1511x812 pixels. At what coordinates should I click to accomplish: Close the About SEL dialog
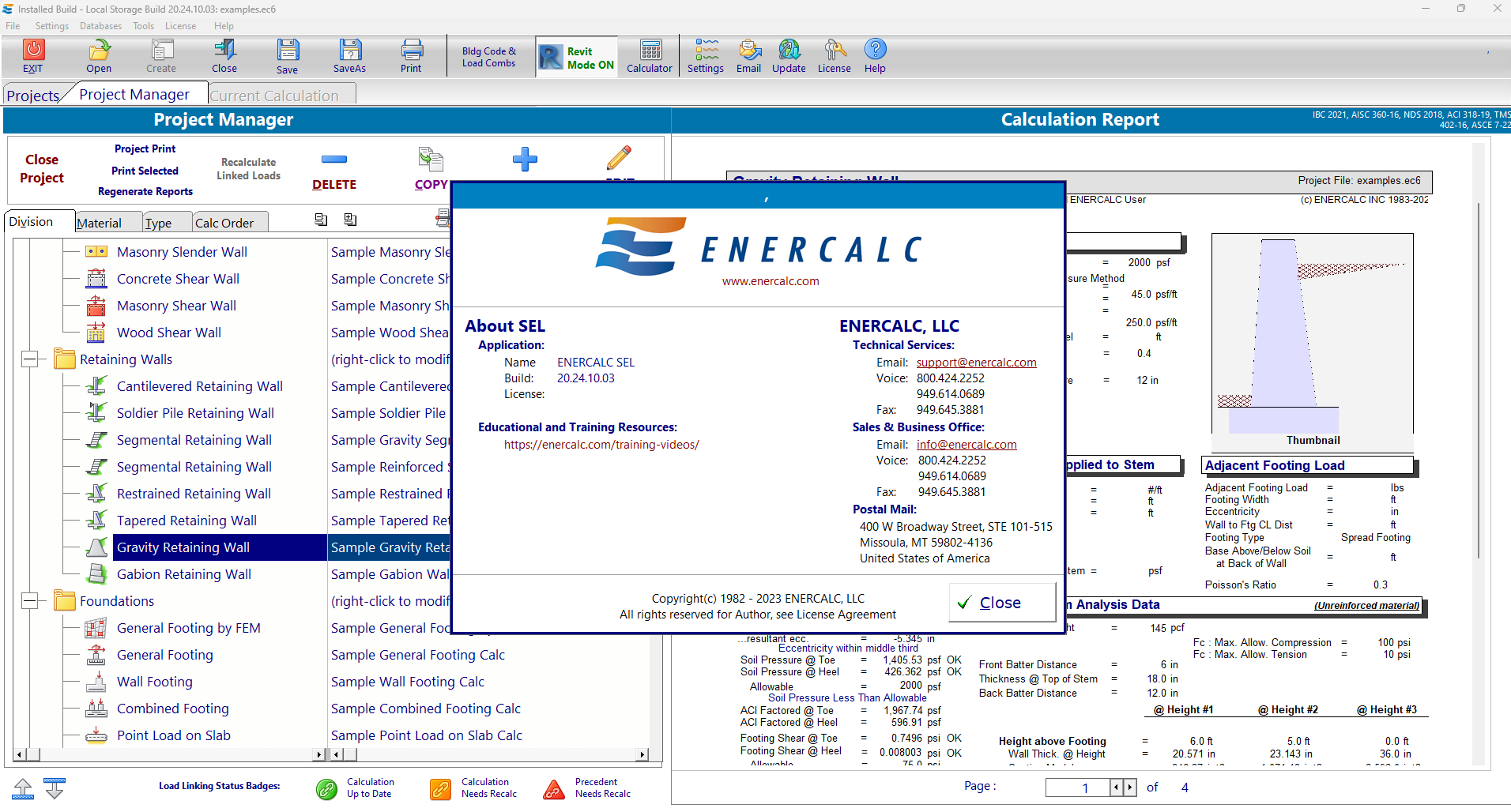pos(1001,603)
